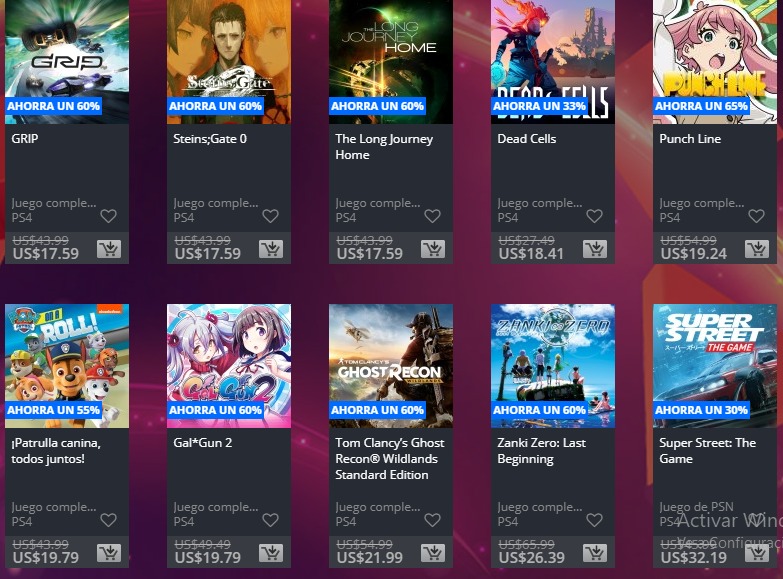This screenshot has height=579, width=783.
Task: Open the Punch Line cover image
Action: [x=715, y=55]
